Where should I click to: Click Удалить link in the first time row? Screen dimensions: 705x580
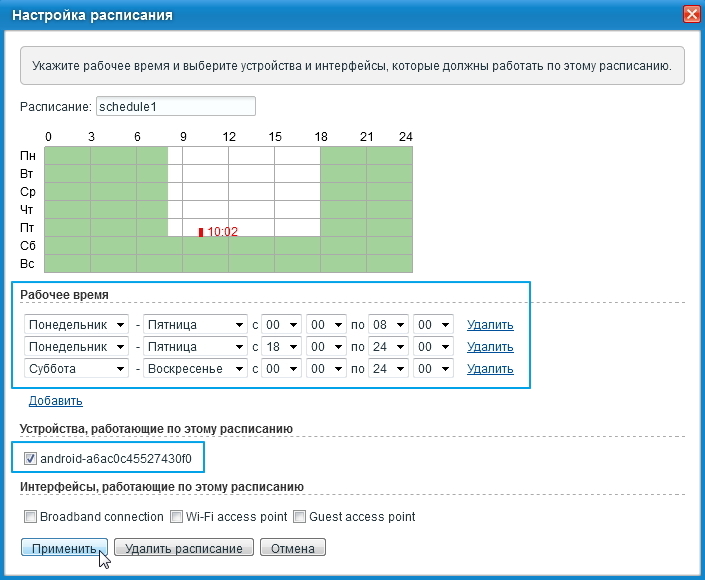[490, 325]
